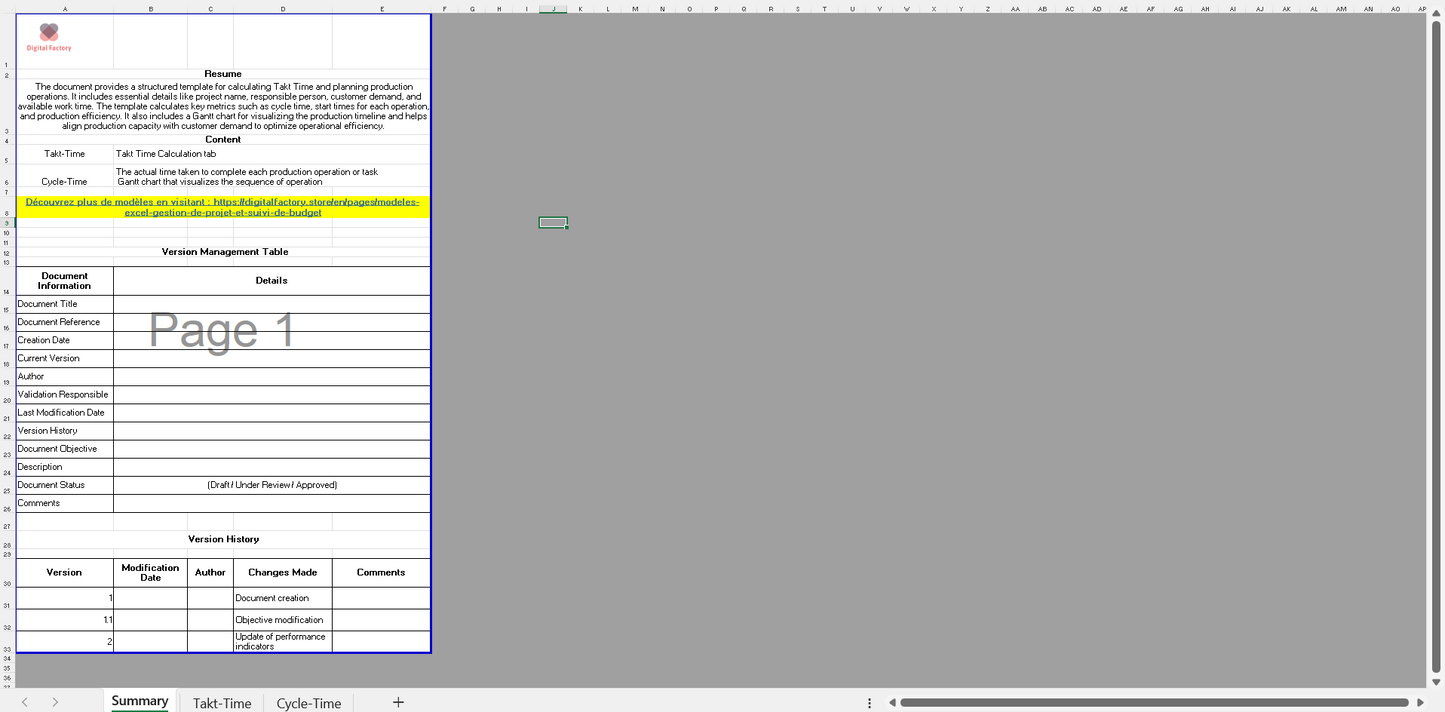Open the Cycle-Time sheet tab

[x=309, y=703]
